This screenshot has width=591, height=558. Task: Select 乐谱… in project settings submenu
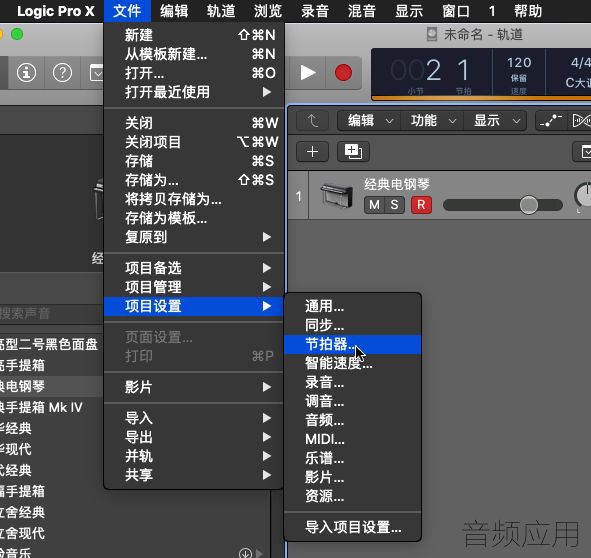[352, 458]
